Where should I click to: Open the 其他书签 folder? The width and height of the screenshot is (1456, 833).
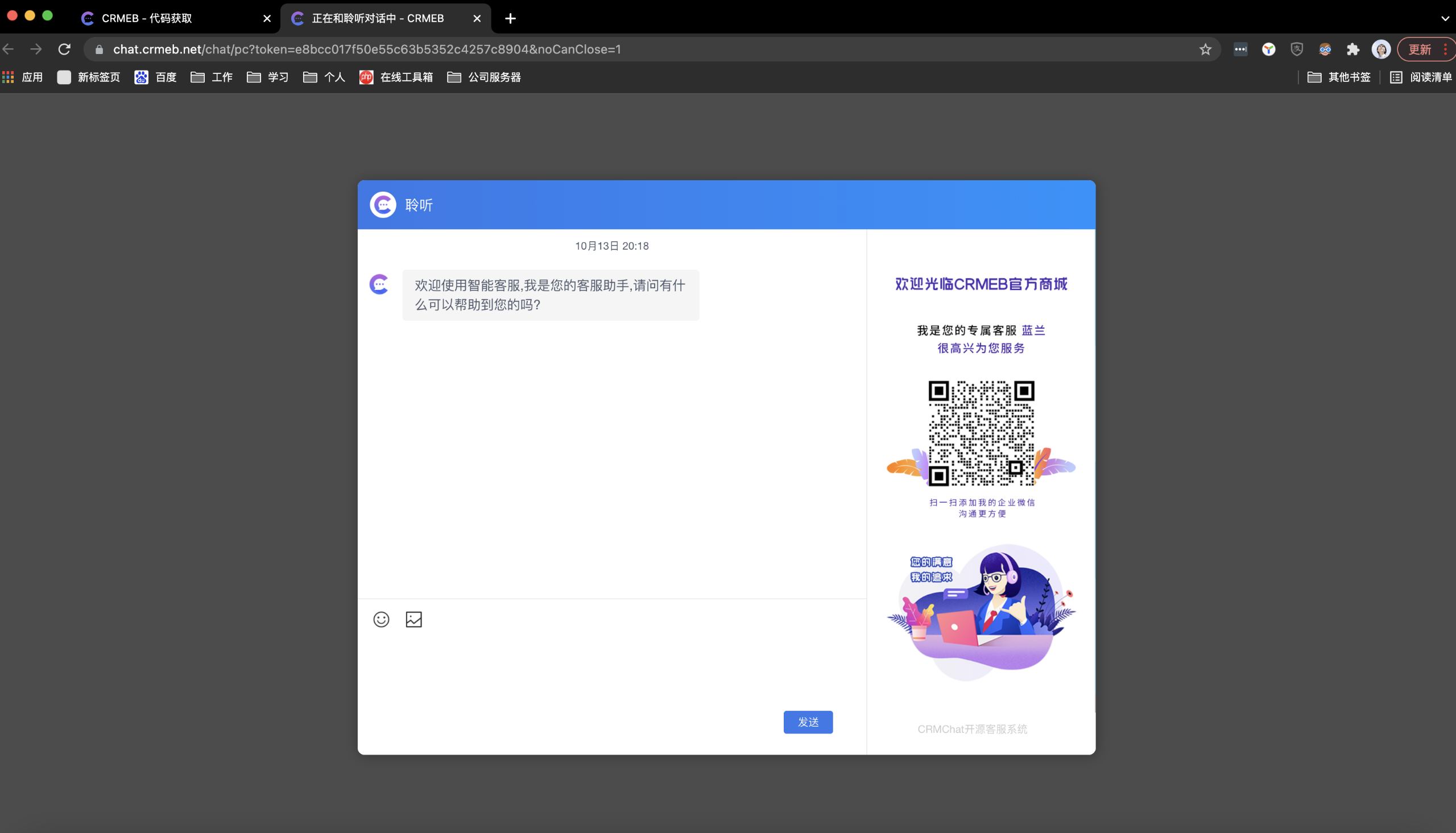1339,77
